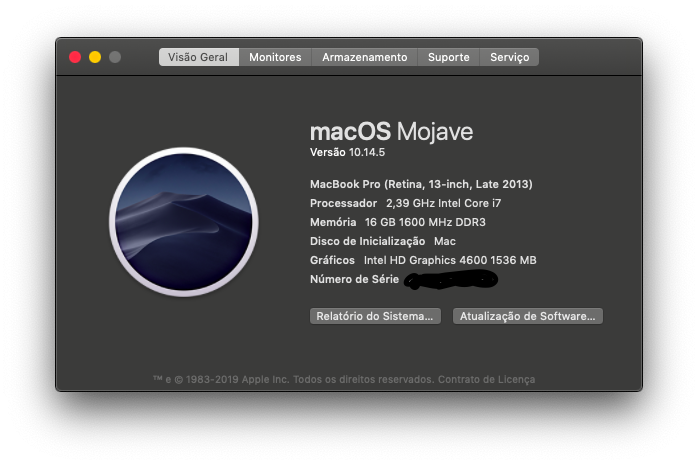Click Versão 10.14.5 to reveal build number
This screenshot has width=698, height=465.
point(347,152)
